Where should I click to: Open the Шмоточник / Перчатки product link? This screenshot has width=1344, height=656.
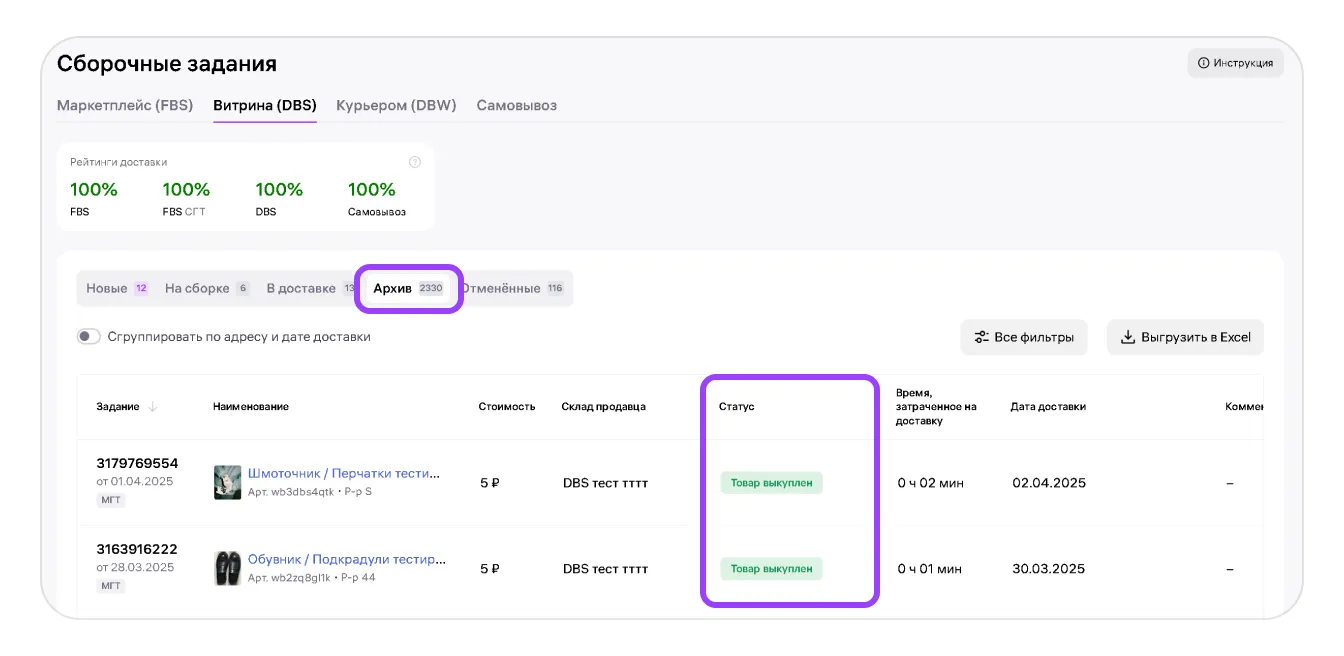[x=343, y=473]
